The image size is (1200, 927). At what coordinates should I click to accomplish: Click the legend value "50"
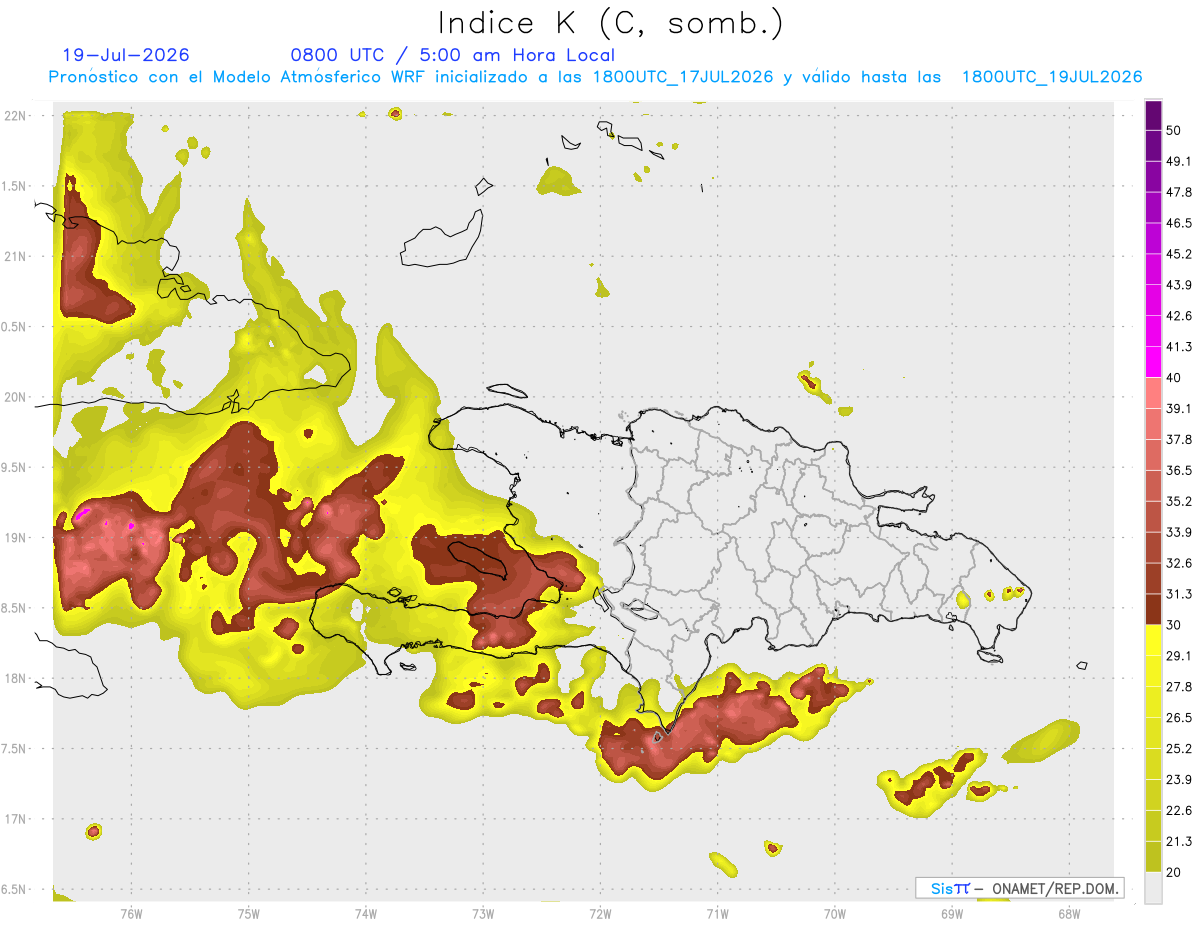(1175, 130)
